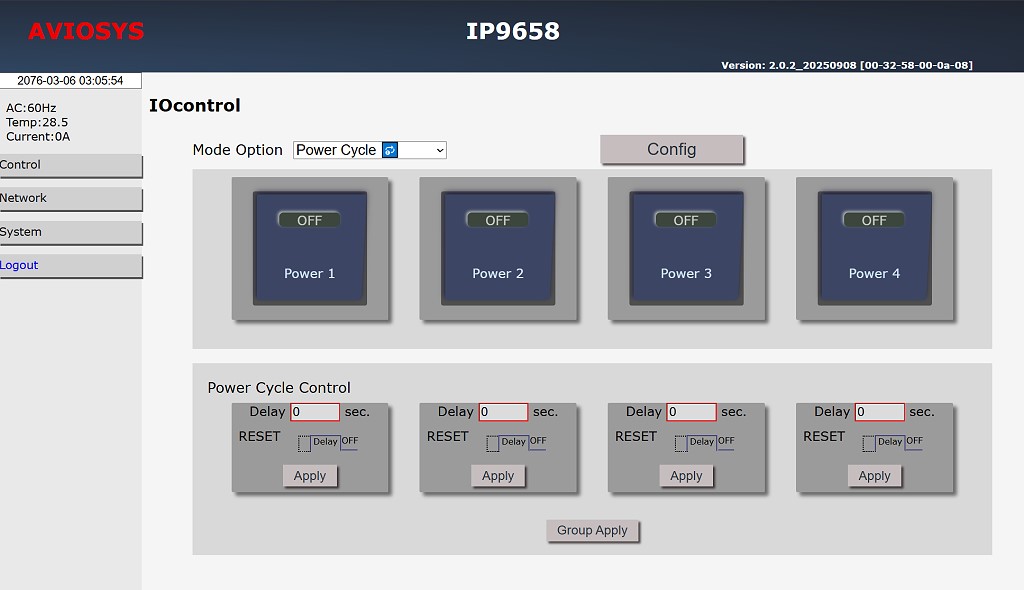Open the Control menu in sidebar

(x=70, y=165)
